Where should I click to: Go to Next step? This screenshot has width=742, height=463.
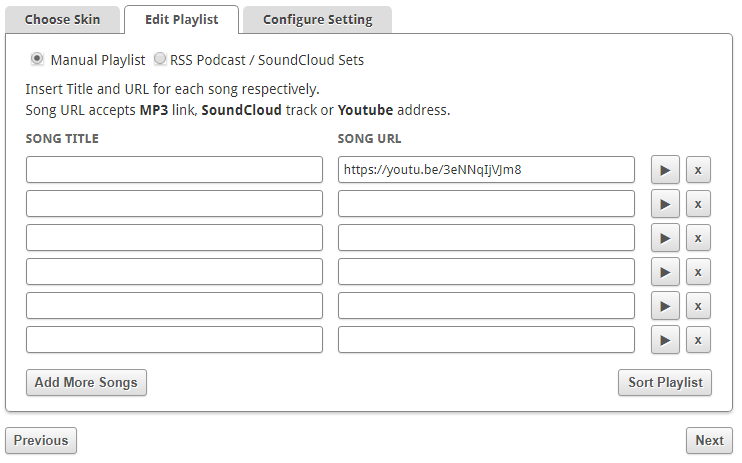point(709,440)
